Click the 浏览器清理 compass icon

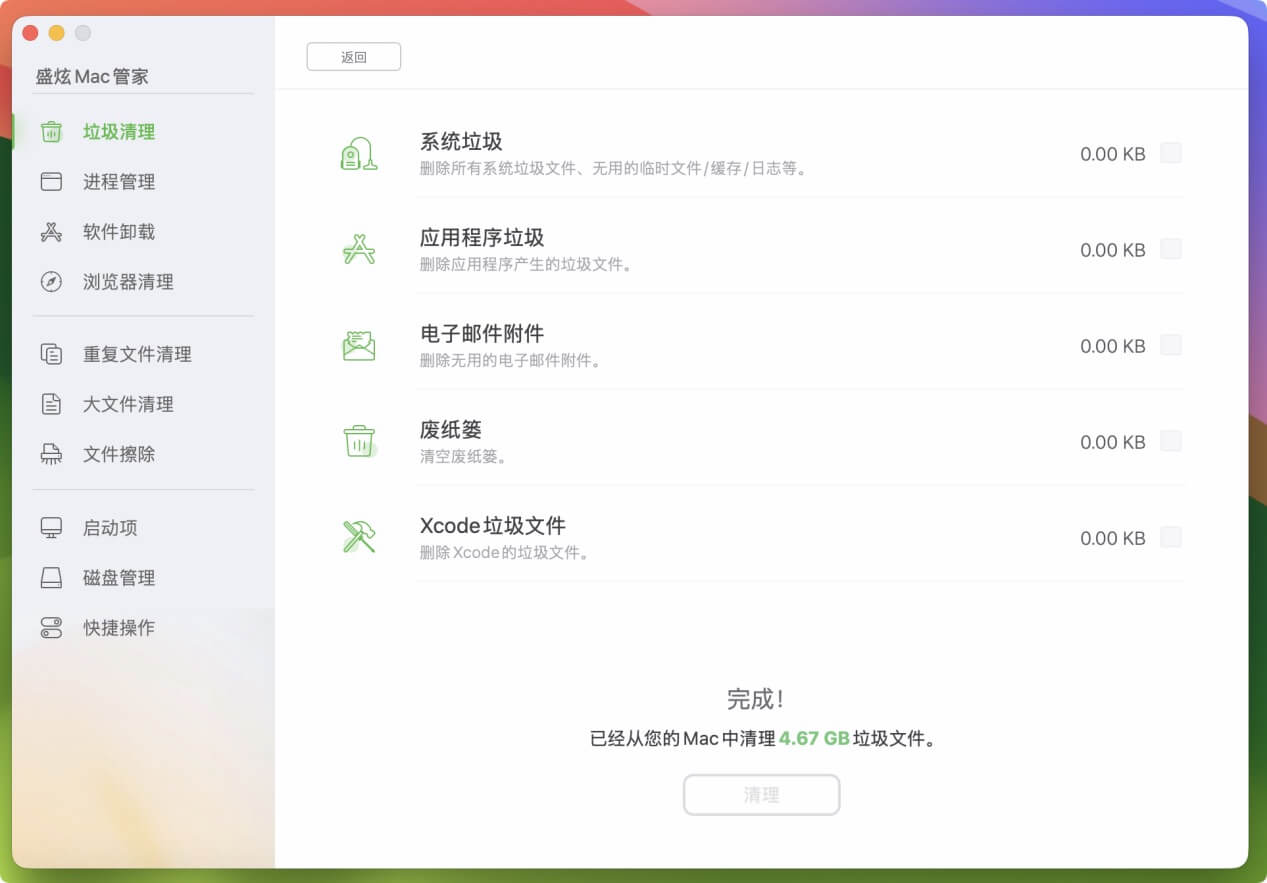[51, 281]
